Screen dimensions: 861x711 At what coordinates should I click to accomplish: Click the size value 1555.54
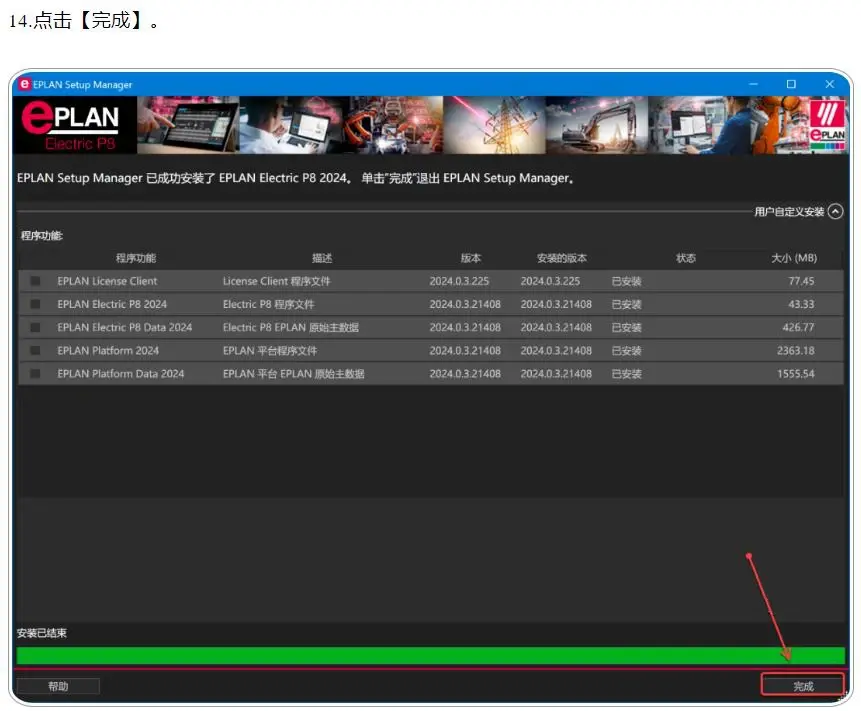click(x=796, y=373)
